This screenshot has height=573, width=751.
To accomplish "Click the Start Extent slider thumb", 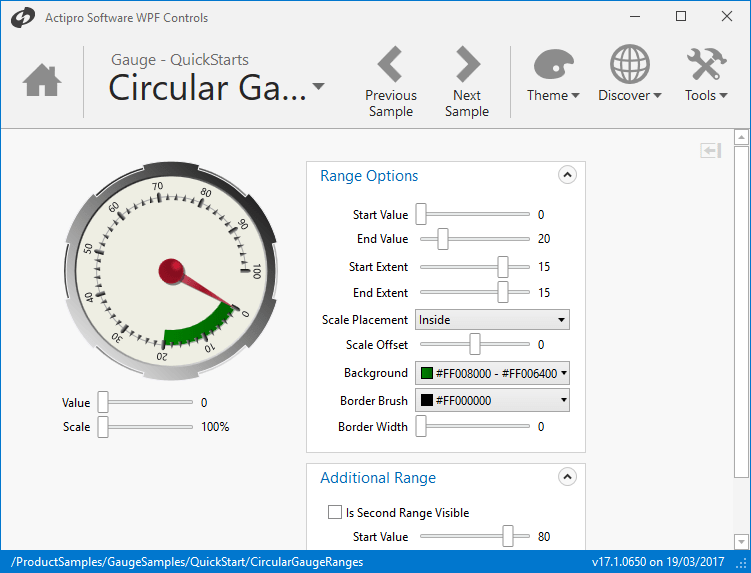I will pos(502,266).
